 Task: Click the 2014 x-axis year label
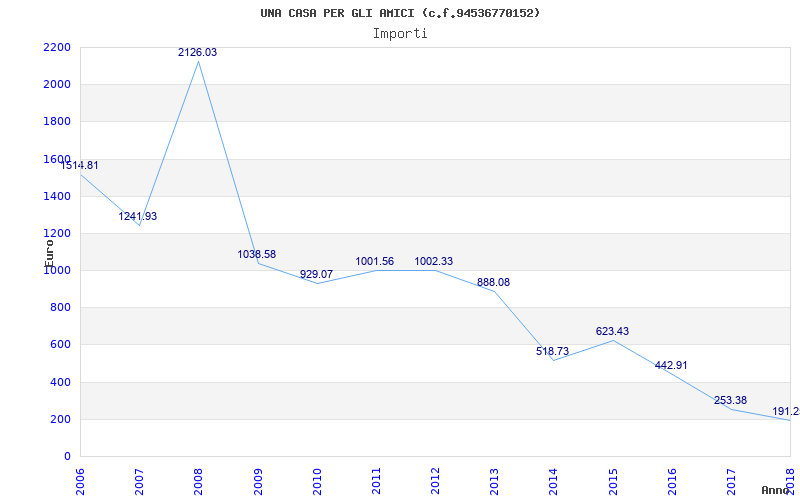point(554,481)
